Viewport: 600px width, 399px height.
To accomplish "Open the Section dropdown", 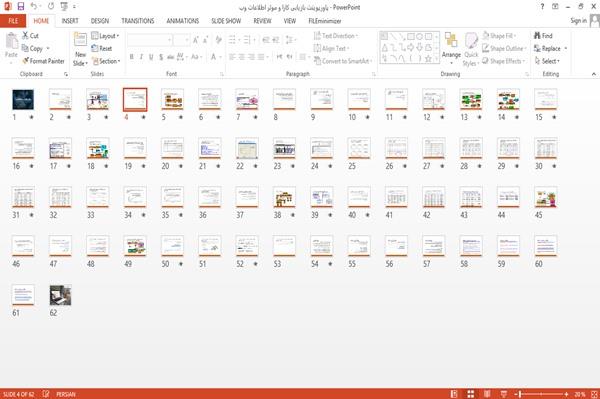I will coord(106,61).
